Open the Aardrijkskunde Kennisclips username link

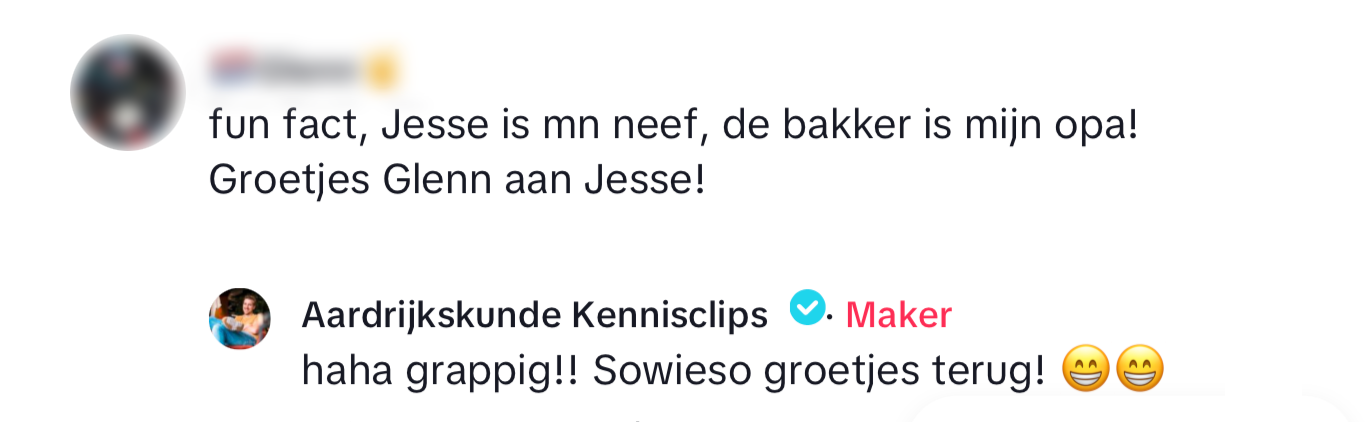point(534,315)
